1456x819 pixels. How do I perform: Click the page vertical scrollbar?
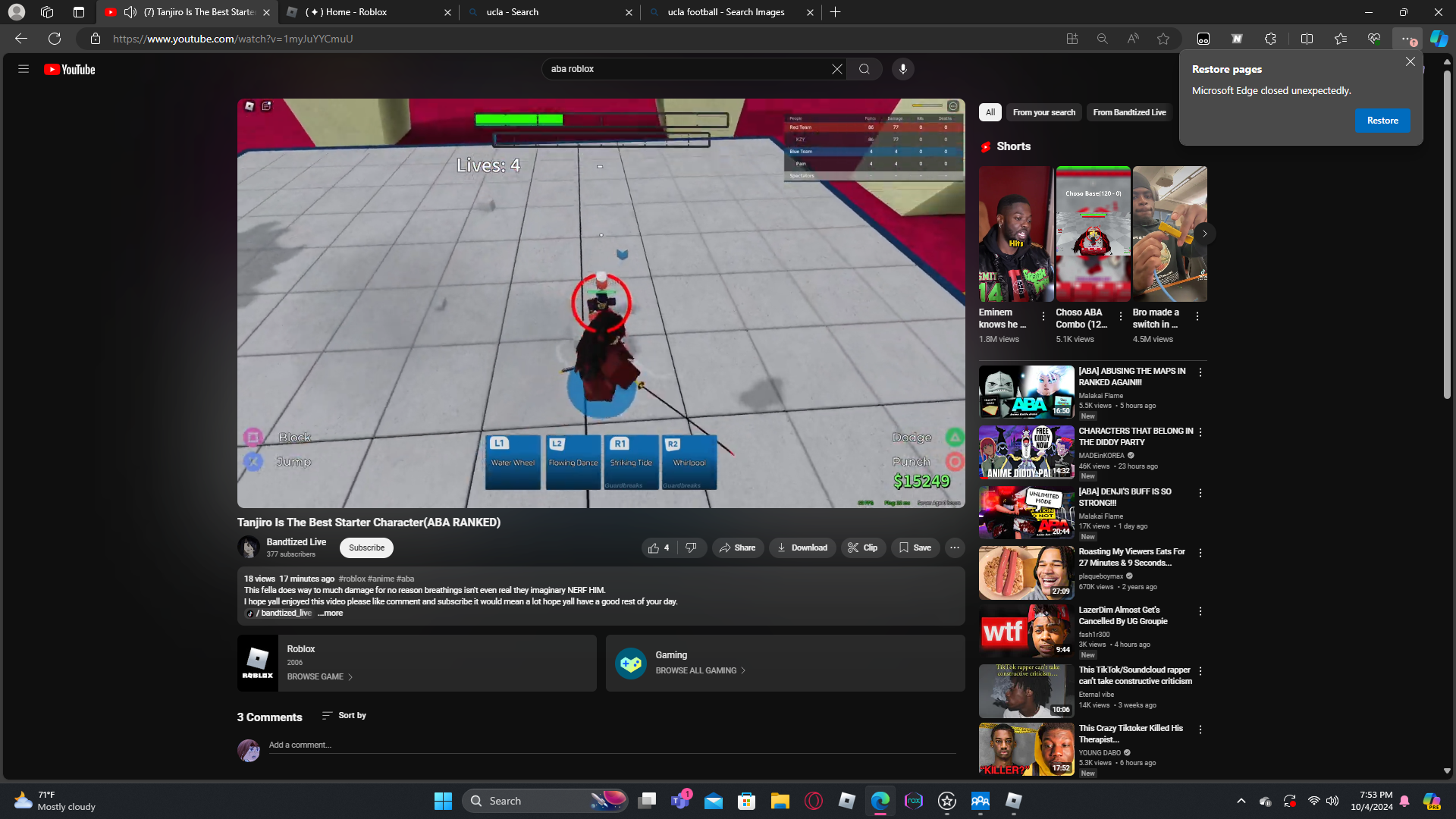1447,235
